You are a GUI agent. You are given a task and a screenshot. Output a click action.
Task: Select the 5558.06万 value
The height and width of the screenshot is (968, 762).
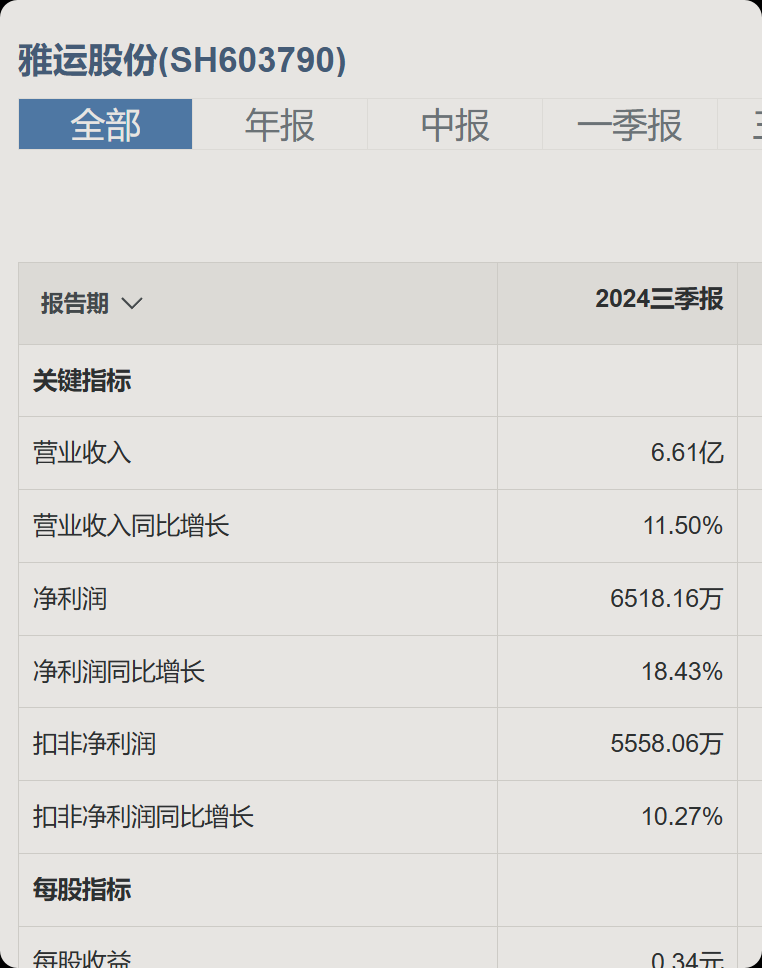(x=667, y=744)
